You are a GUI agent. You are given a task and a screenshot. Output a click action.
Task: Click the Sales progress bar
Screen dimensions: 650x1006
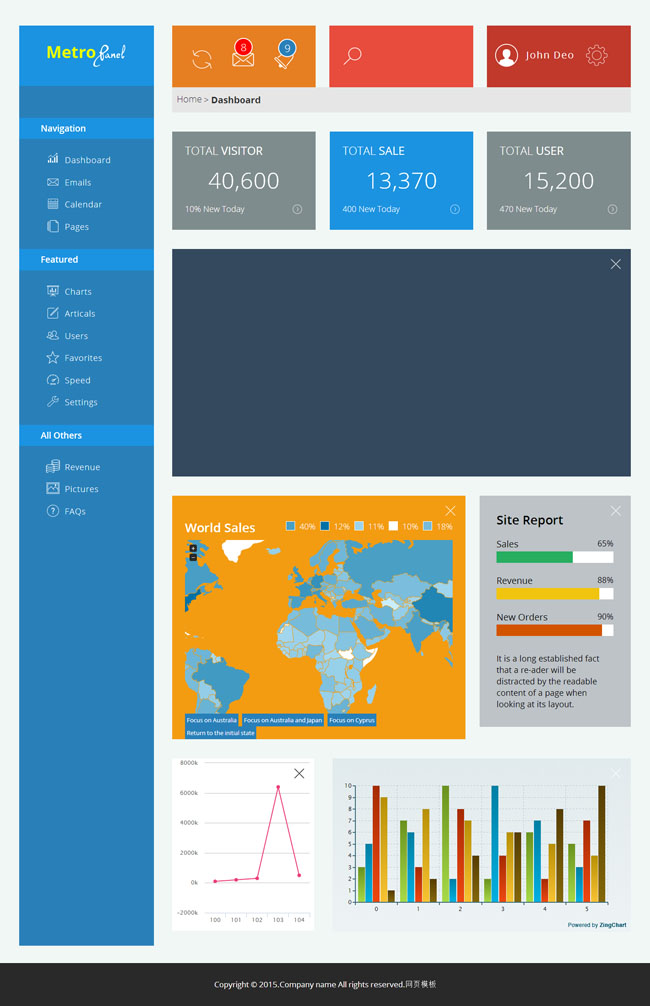(554, 557)
